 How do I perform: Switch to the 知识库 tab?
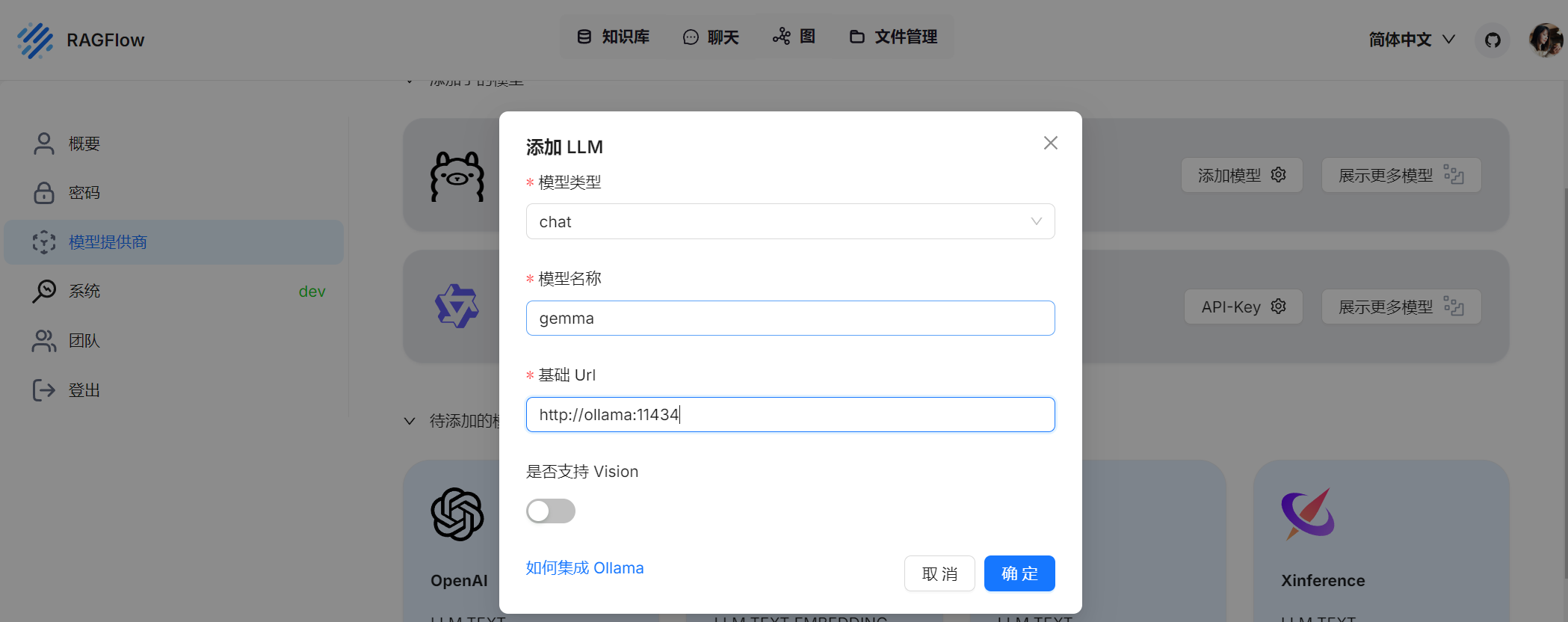(614, 37)
